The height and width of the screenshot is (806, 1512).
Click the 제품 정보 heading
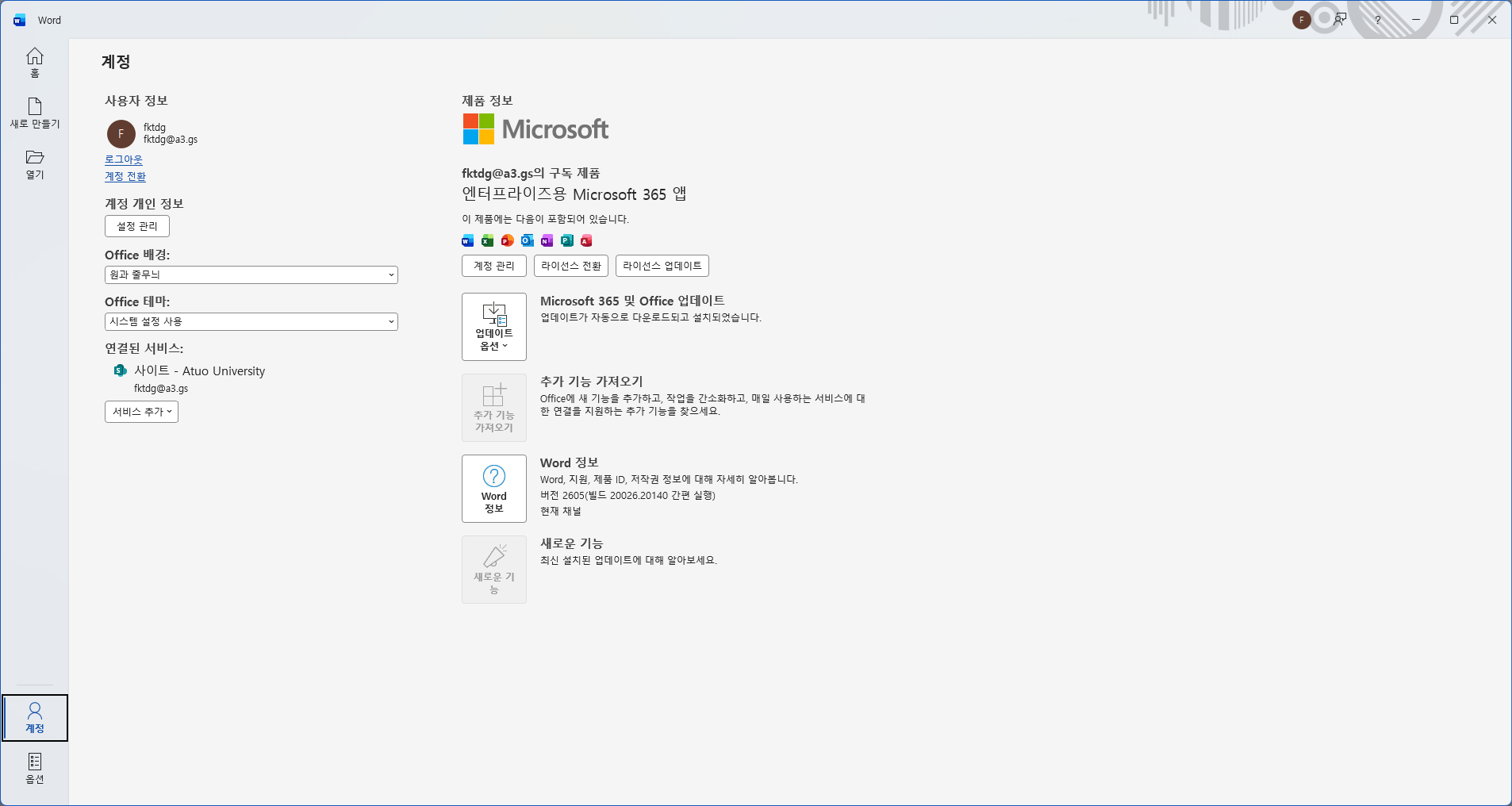[x=488, y=101]
